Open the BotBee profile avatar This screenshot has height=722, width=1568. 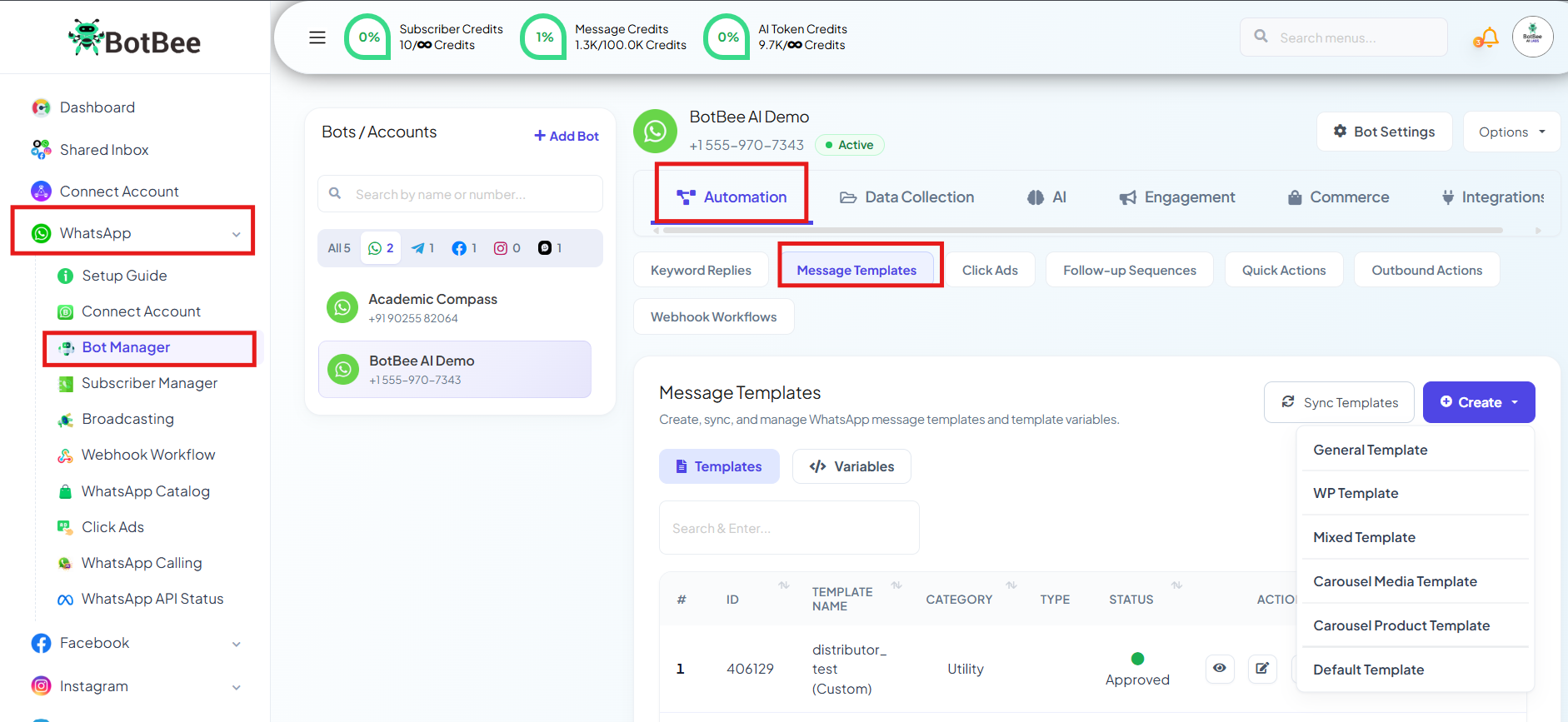[x=1532, y=37]
